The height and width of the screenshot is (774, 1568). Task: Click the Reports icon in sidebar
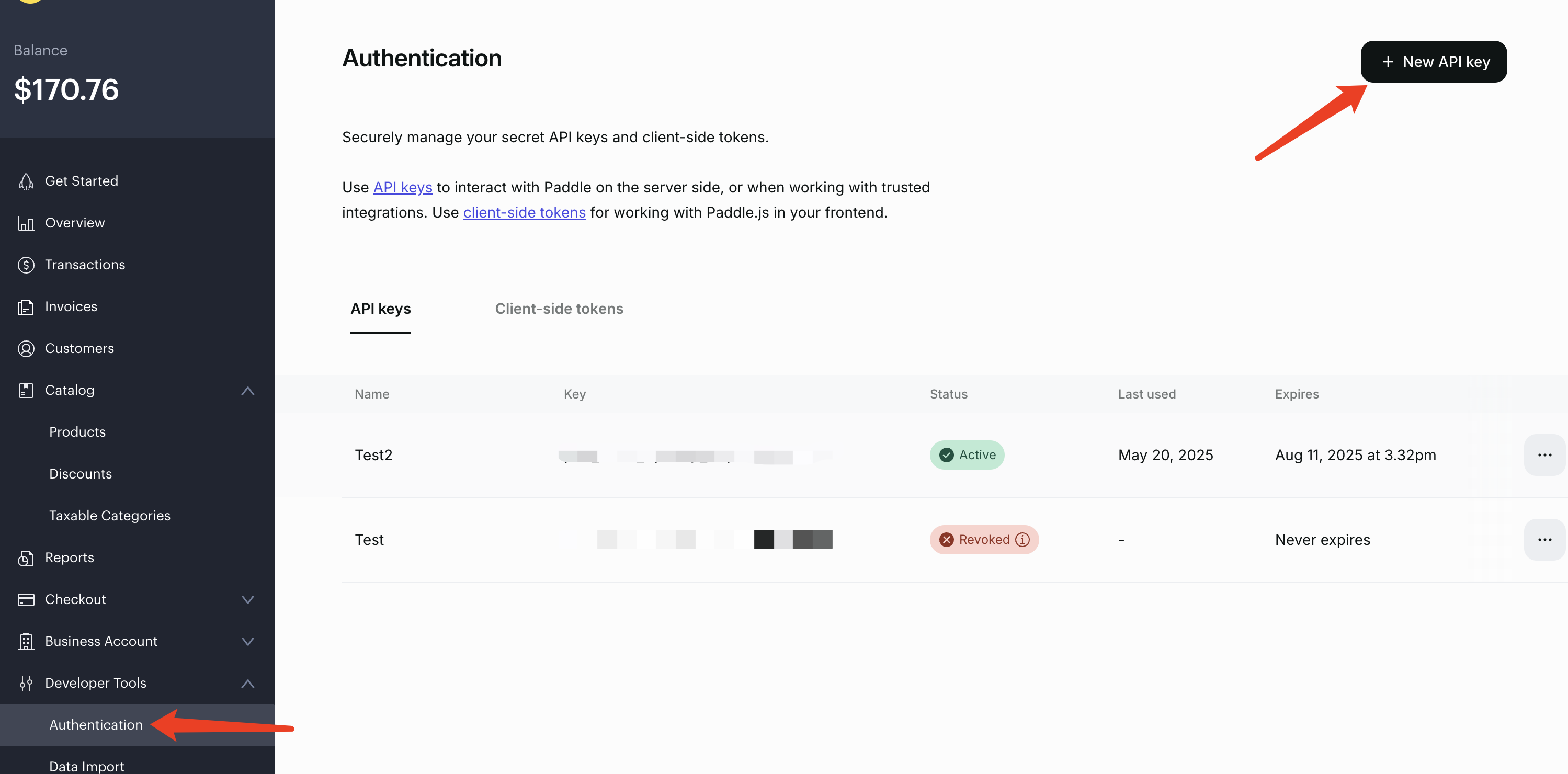coord(26,558)
